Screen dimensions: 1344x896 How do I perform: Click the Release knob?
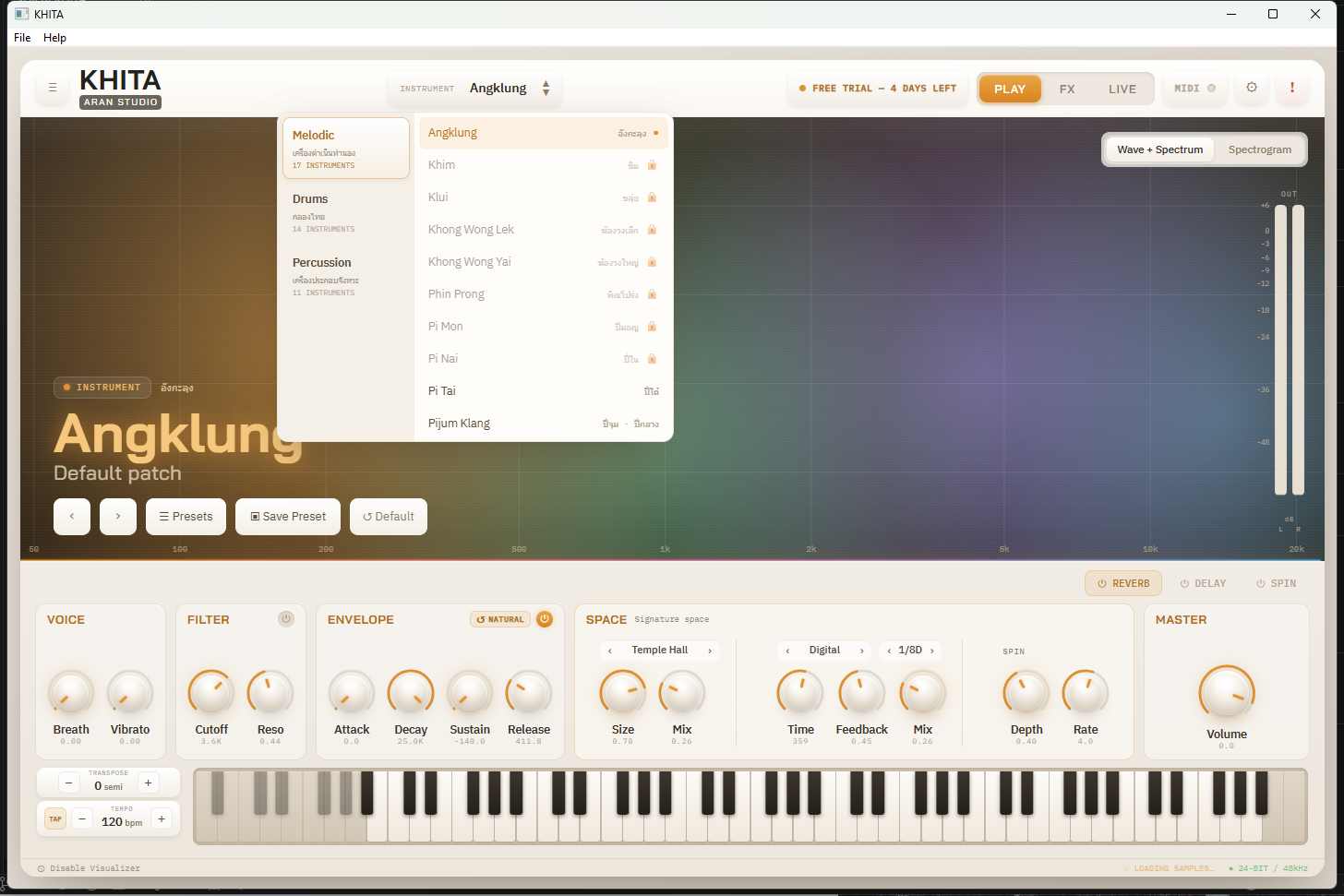529,693
